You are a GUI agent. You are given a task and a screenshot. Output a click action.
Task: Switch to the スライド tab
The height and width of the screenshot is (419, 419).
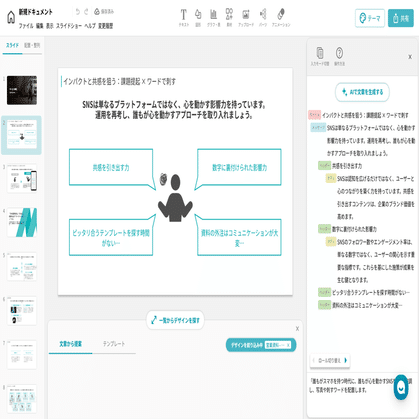(x=13, y=45)
